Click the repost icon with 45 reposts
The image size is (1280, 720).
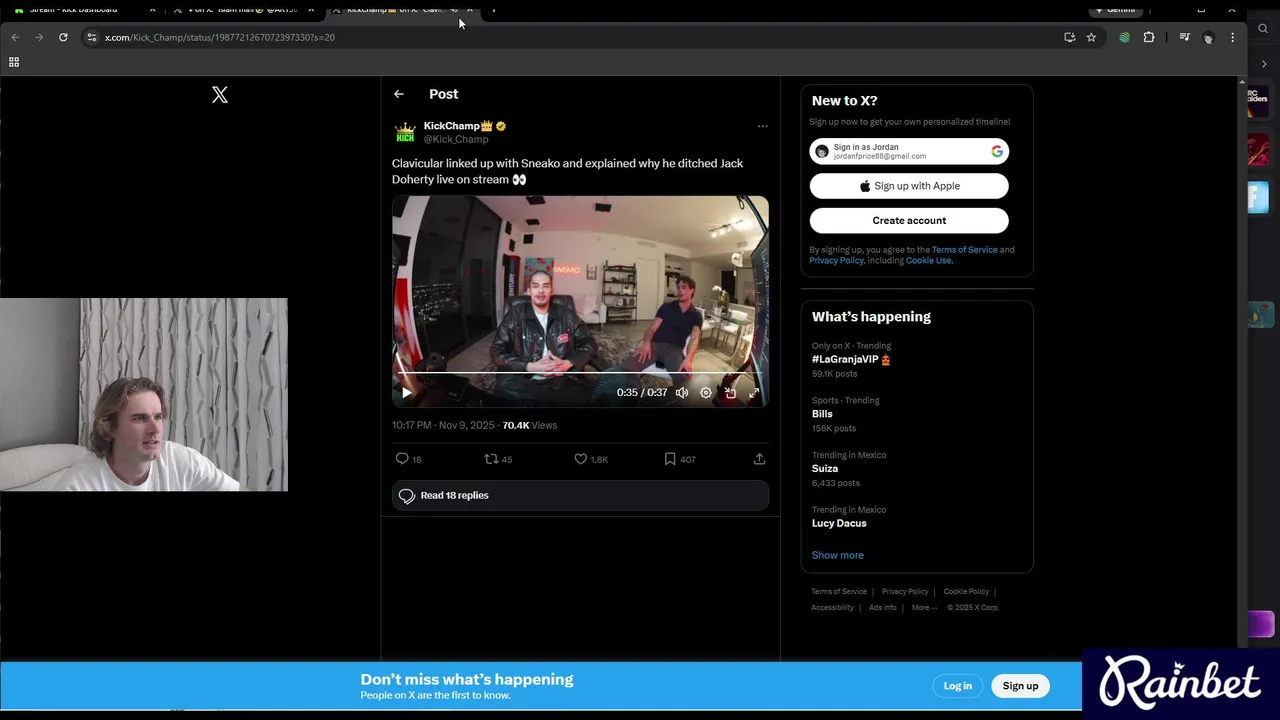[491, 459]
